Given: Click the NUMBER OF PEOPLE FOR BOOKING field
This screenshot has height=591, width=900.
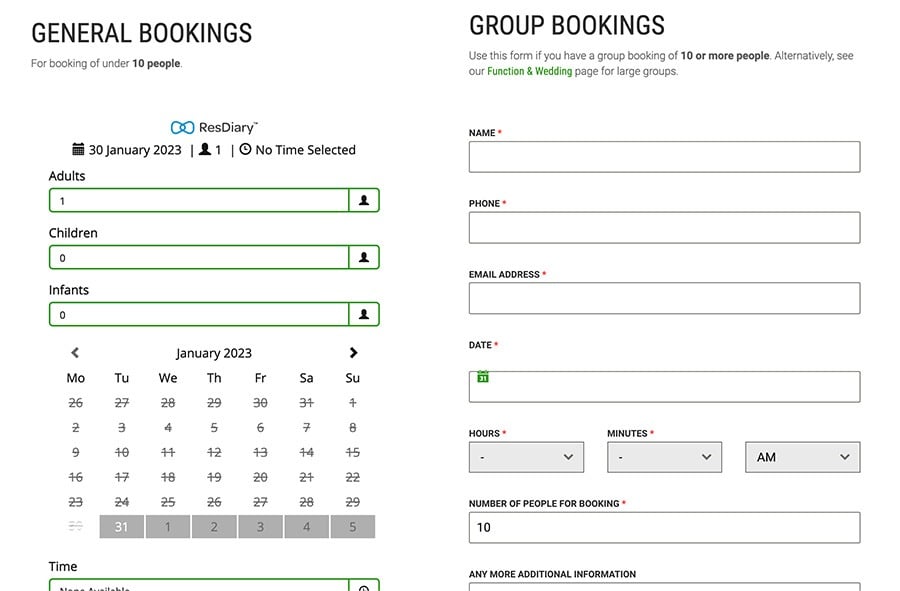Looking at the screenshot, I should click(x=663, y=527).
